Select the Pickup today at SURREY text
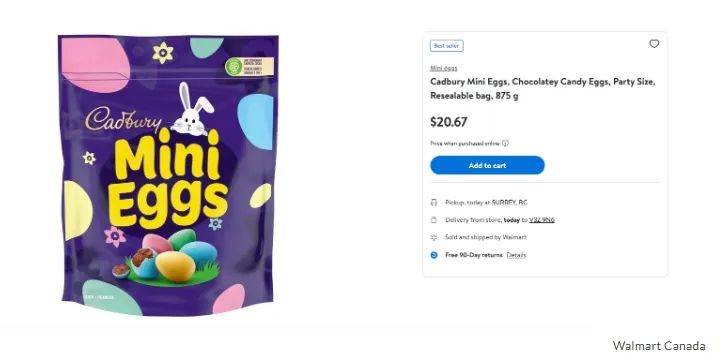The height and width of the screenshot is (362, 724). point(486,202)
